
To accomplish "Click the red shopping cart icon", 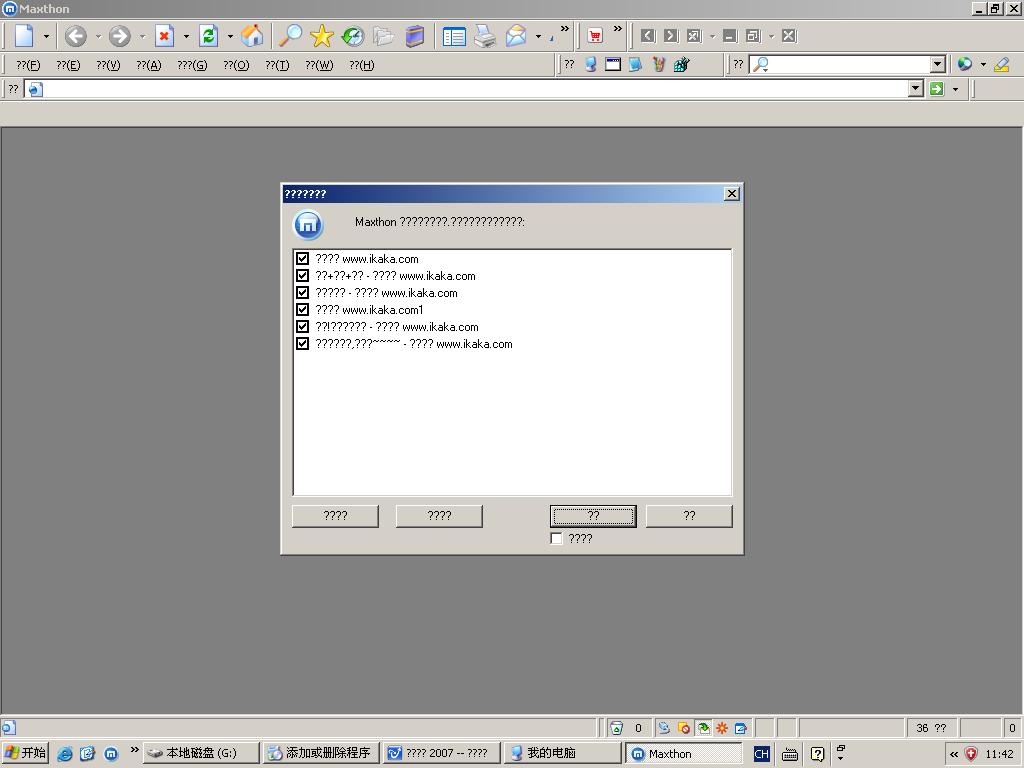I will pos(595,36).
